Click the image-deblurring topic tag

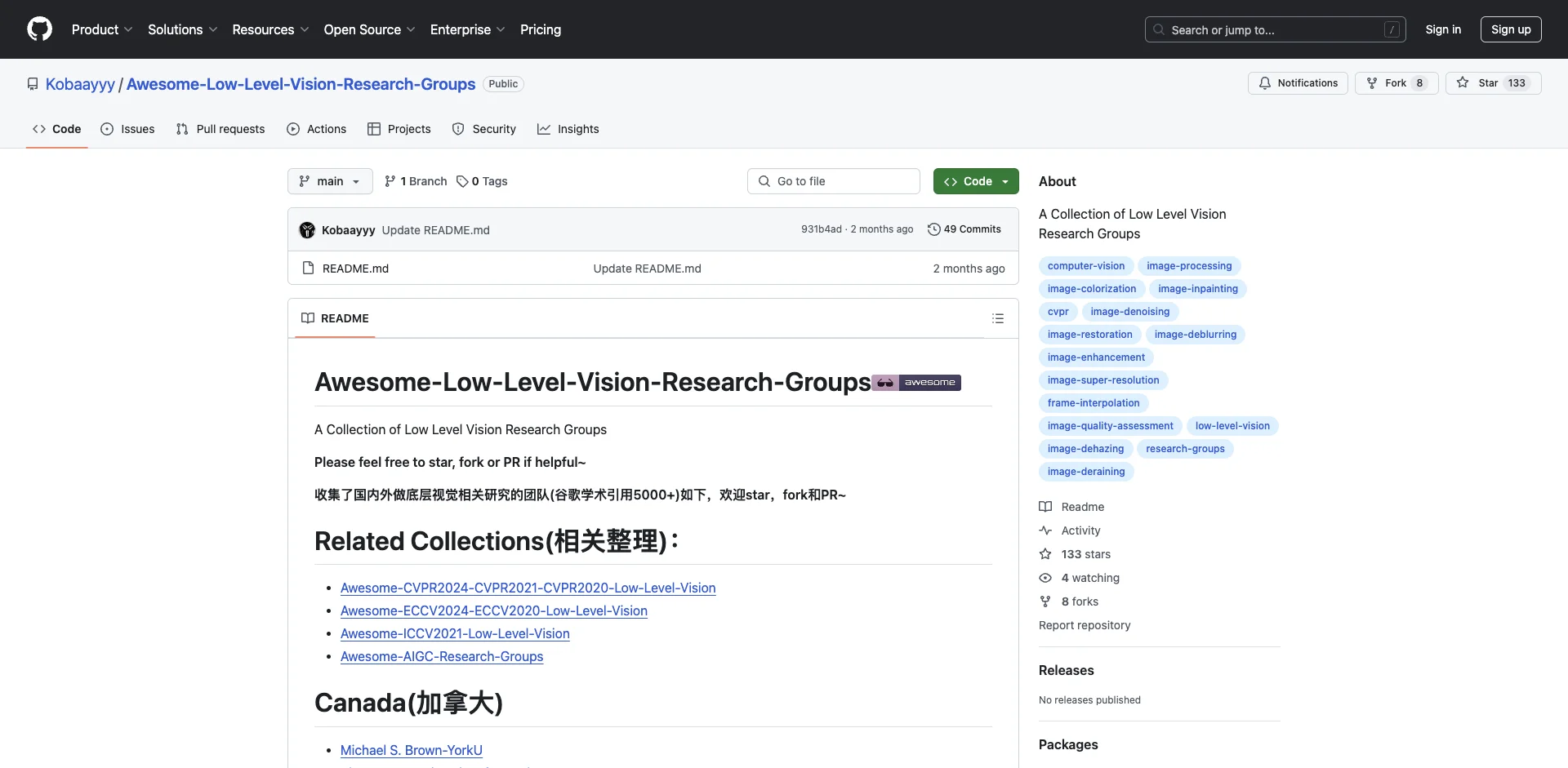coord(1196,335)
